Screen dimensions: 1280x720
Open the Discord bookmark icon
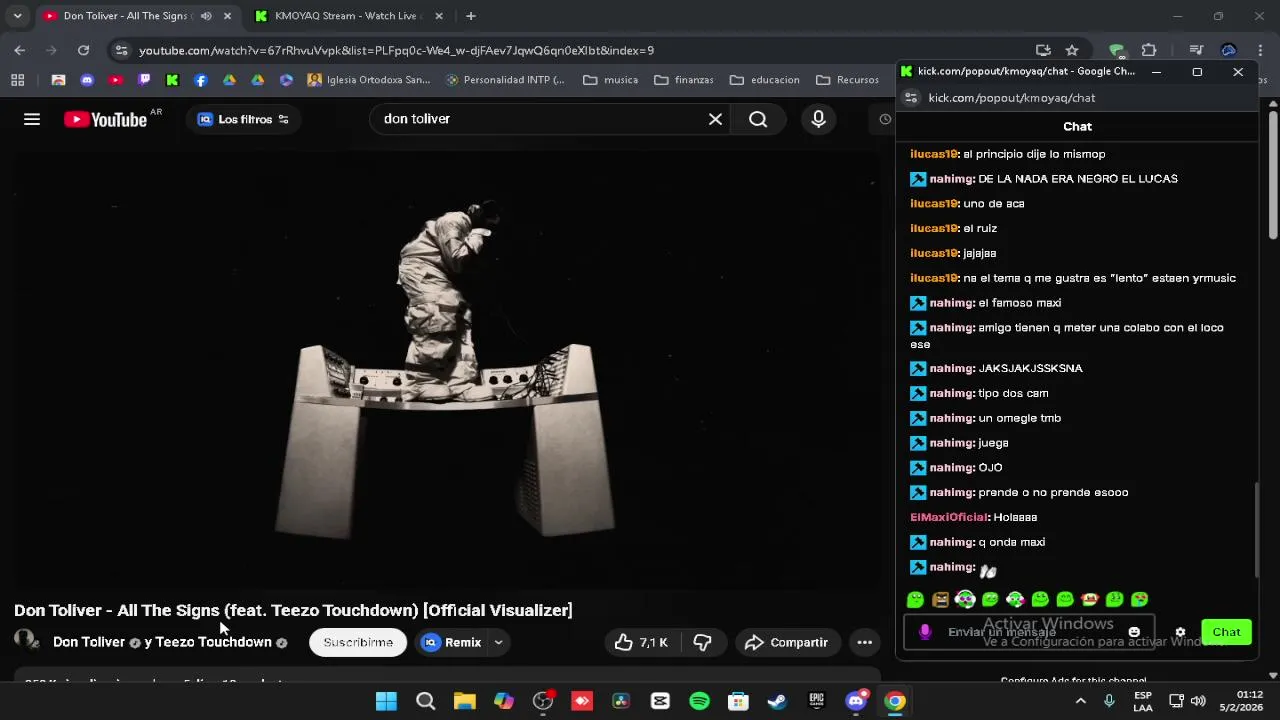pyautogui.click(x=87, y=80)
